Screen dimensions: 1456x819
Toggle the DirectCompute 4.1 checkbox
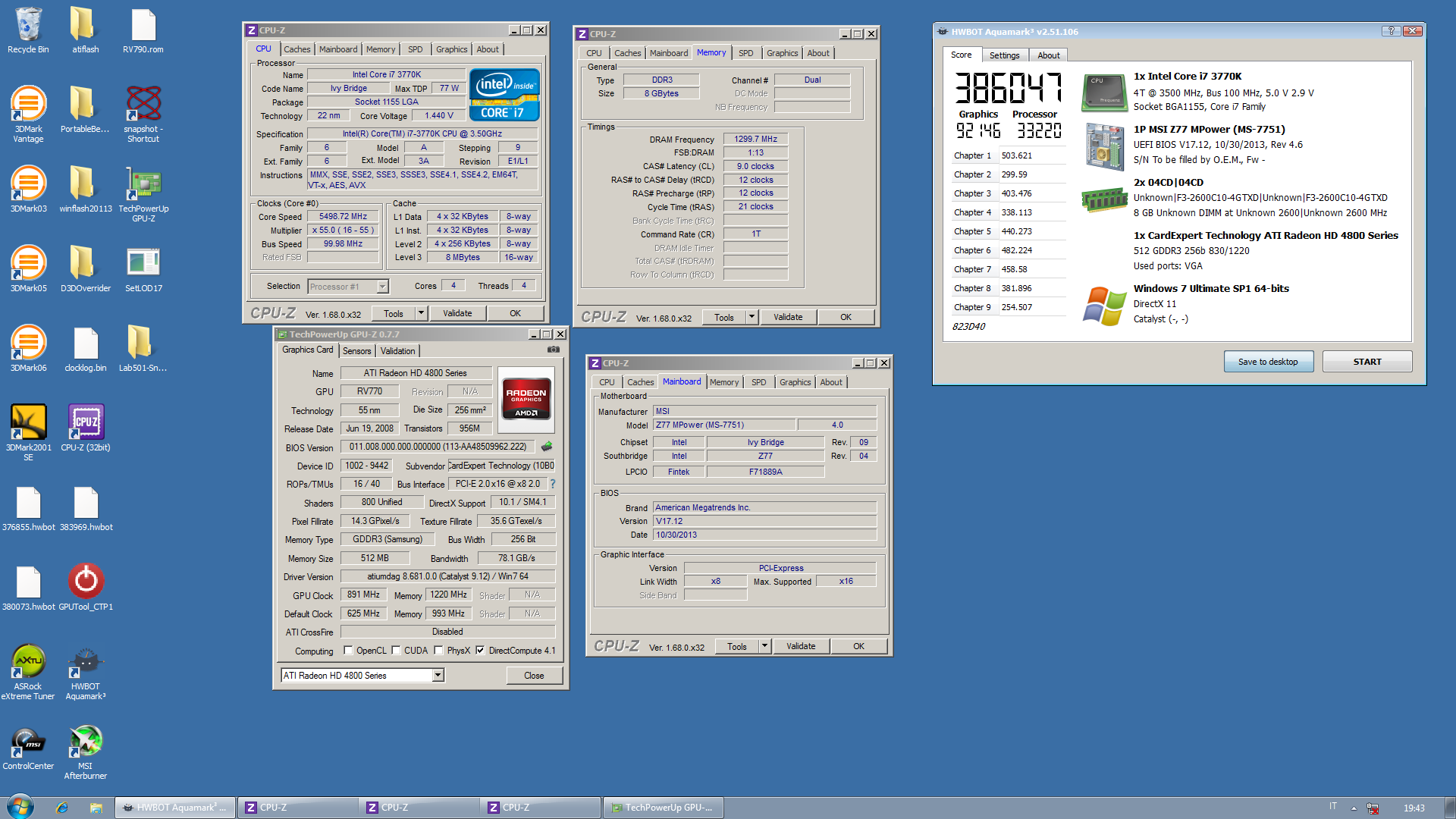click(x=480, y=651)
